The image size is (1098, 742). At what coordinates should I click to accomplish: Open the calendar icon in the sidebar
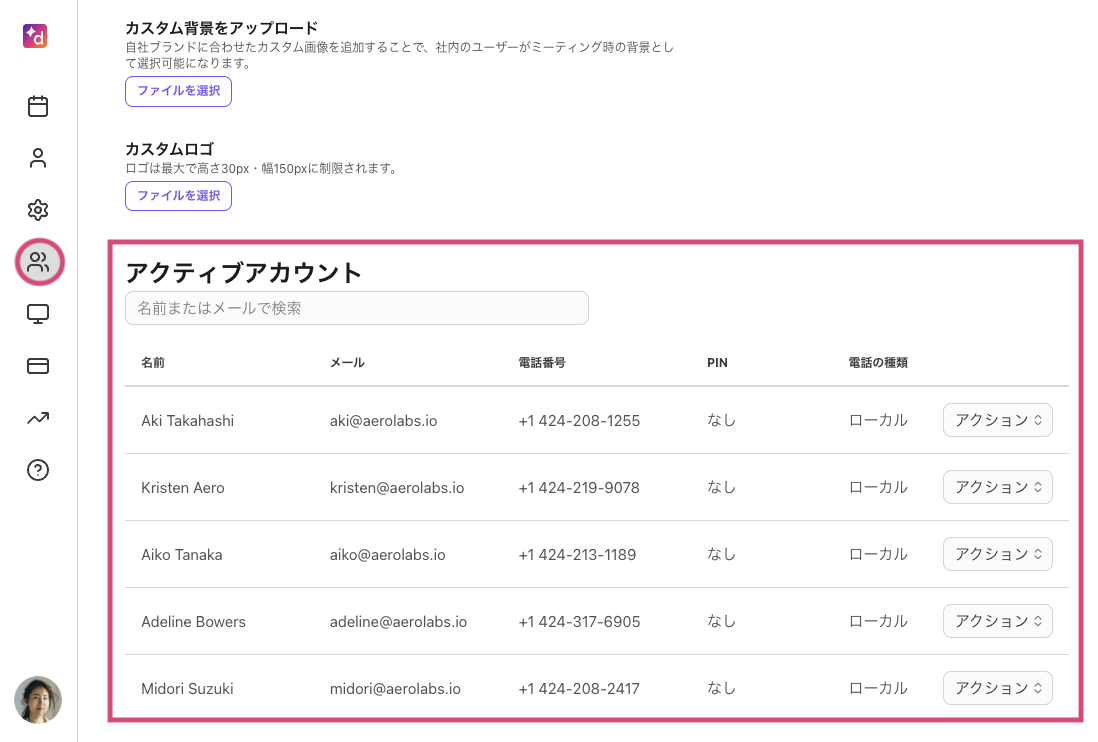(x=38, y=106)
